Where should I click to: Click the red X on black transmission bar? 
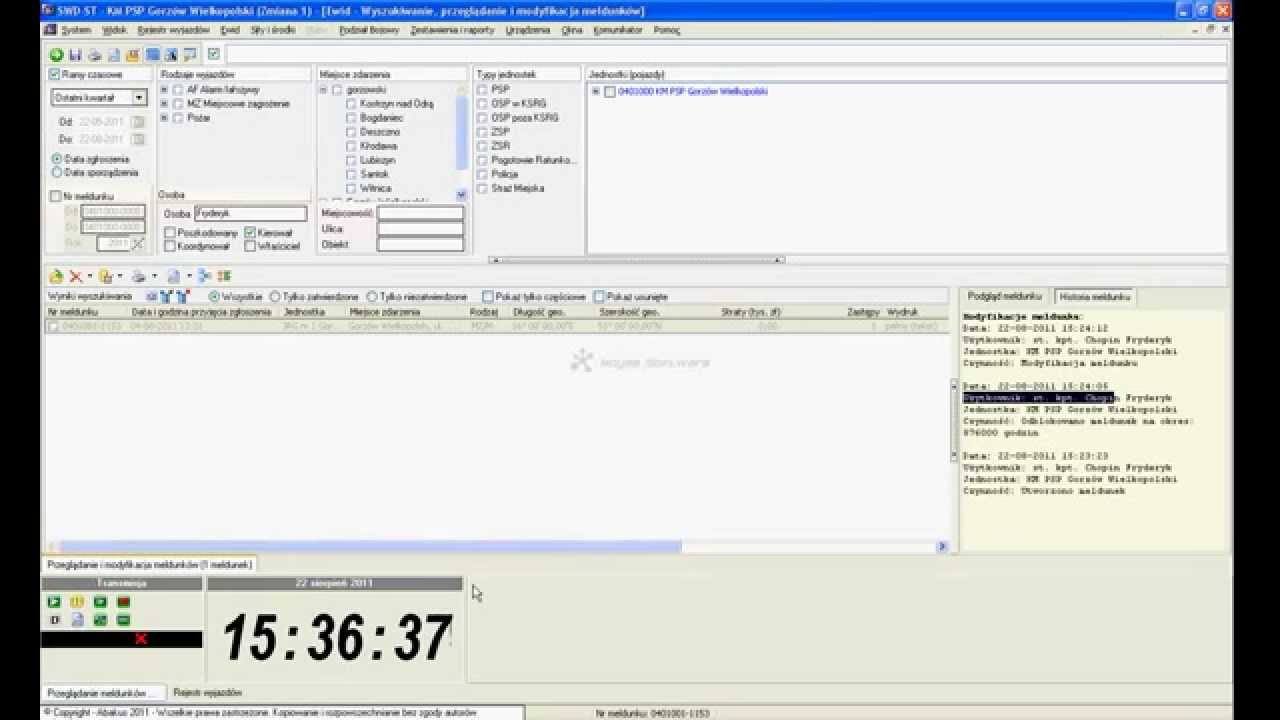[x=141, y=639]
